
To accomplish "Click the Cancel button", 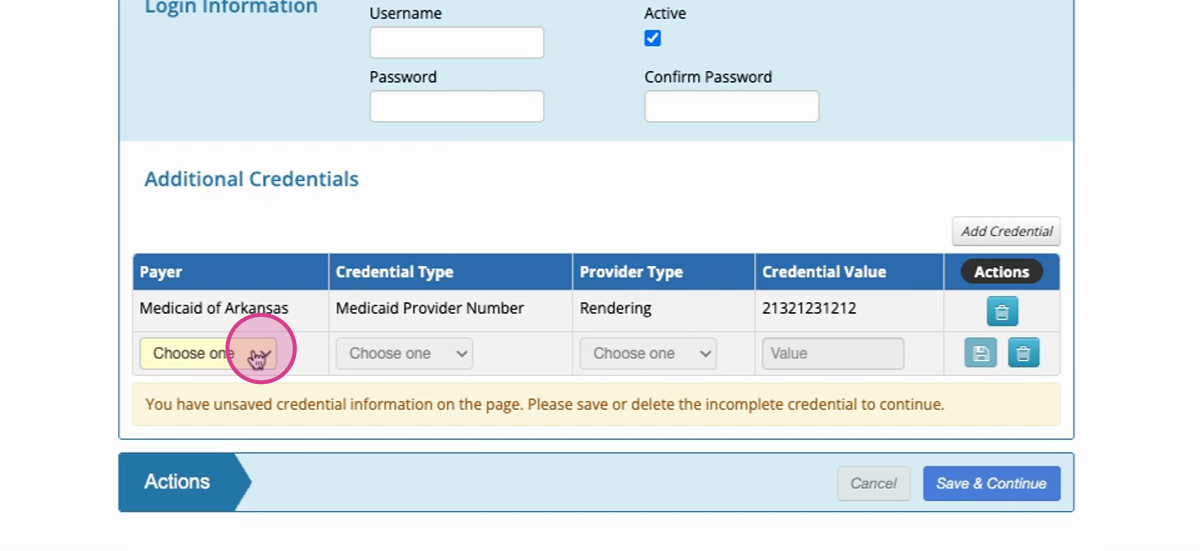I will pyautogui.click(x=873, y=483).
